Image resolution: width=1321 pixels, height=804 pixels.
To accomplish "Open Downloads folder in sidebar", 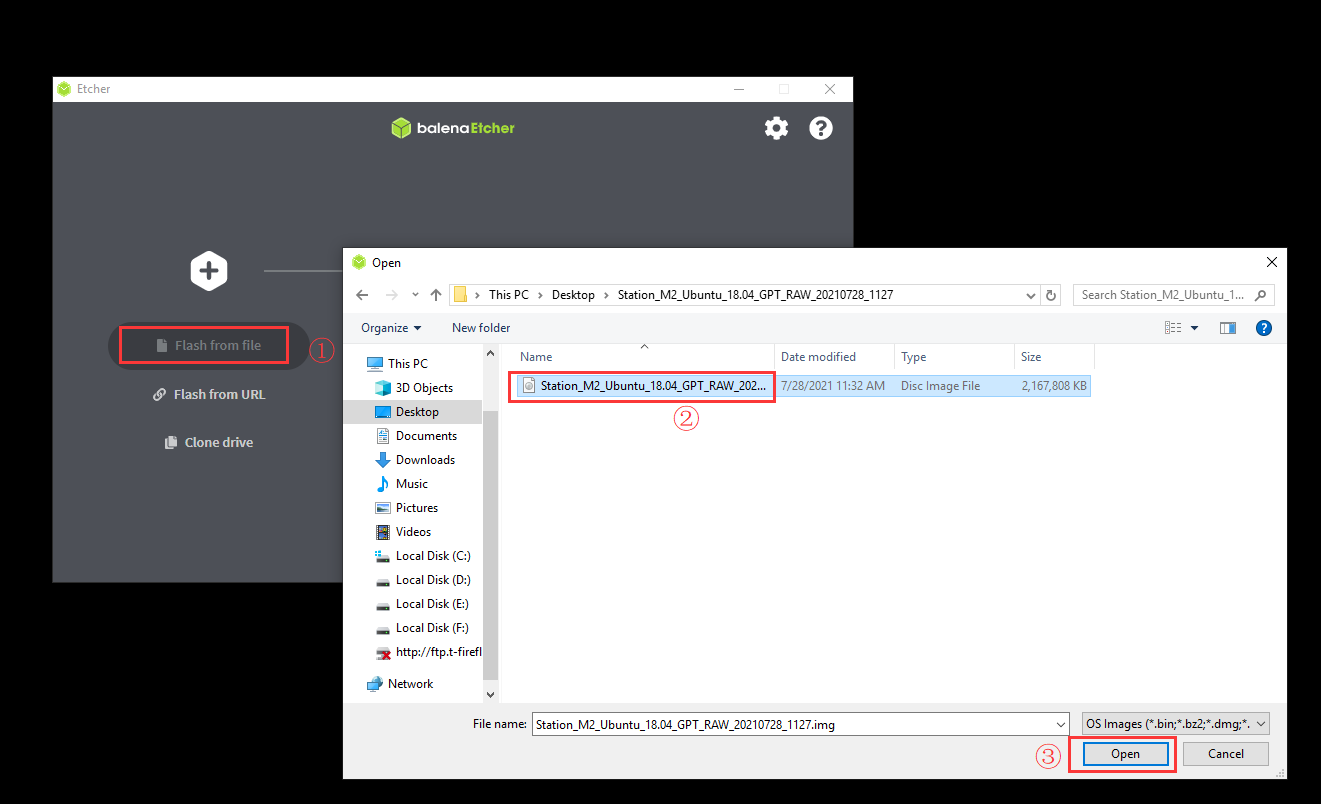I will (x=425, y=460).
